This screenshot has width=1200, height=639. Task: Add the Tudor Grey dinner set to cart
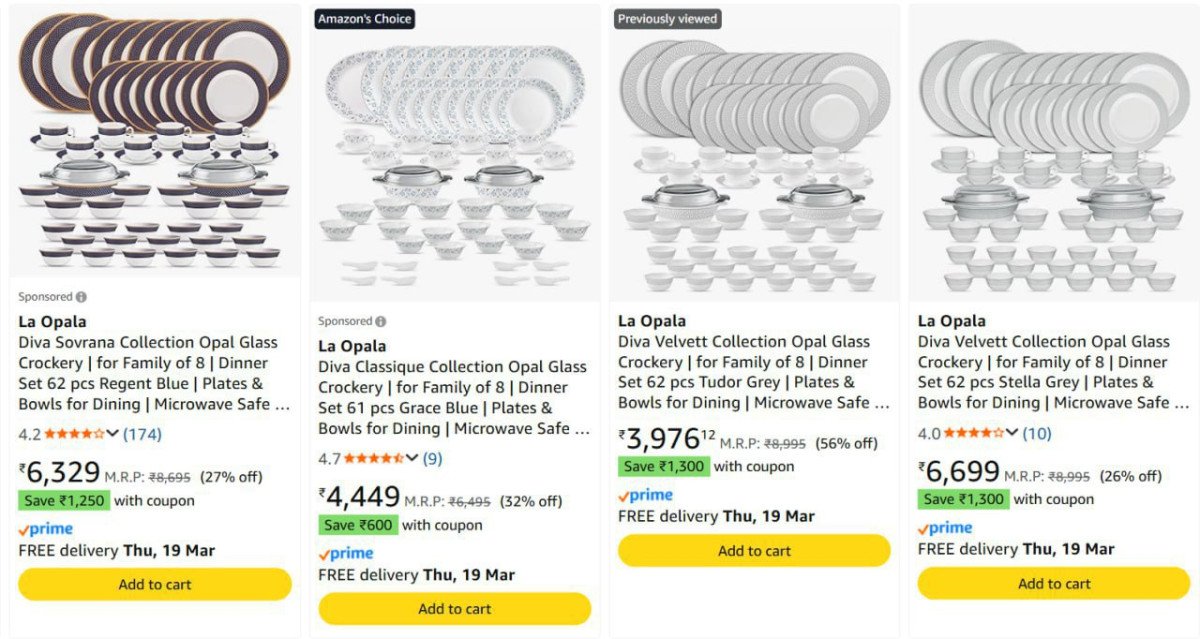pos(754,550)
